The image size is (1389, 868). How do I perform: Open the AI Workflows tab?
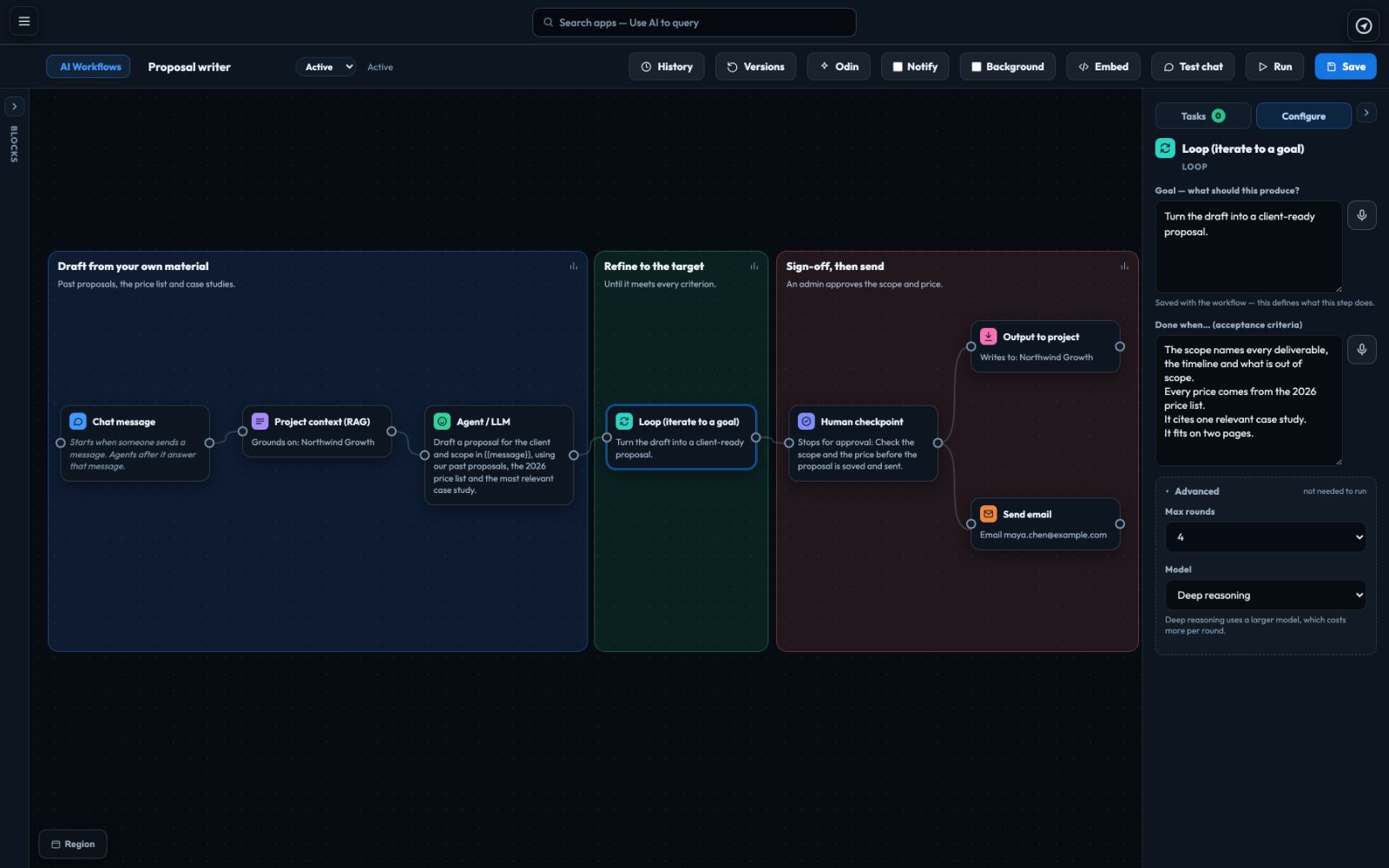tap(89, 67)
